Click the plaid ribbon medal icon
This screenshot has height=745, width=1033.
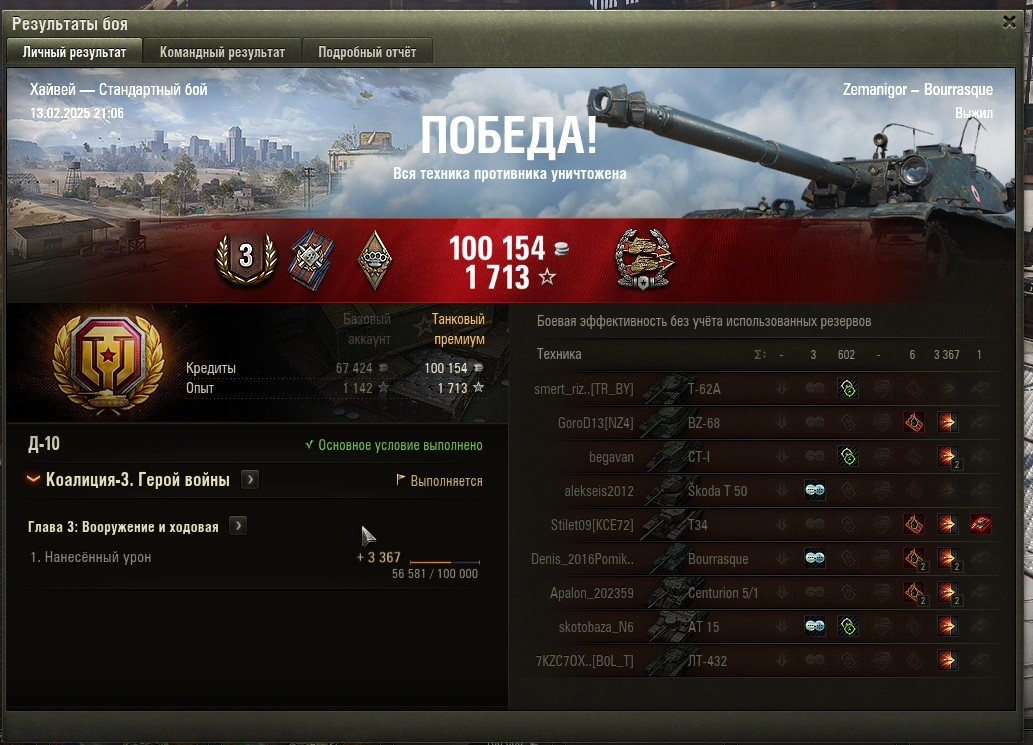(311, 260)
